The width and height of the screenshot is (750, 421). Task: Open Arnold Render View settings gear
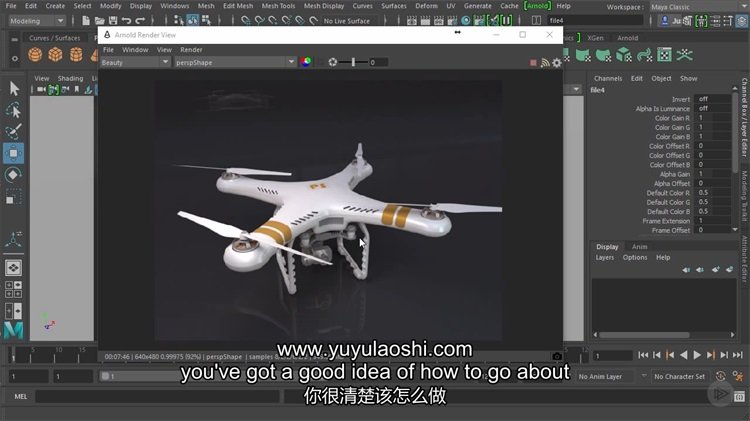tap(557, 63)
